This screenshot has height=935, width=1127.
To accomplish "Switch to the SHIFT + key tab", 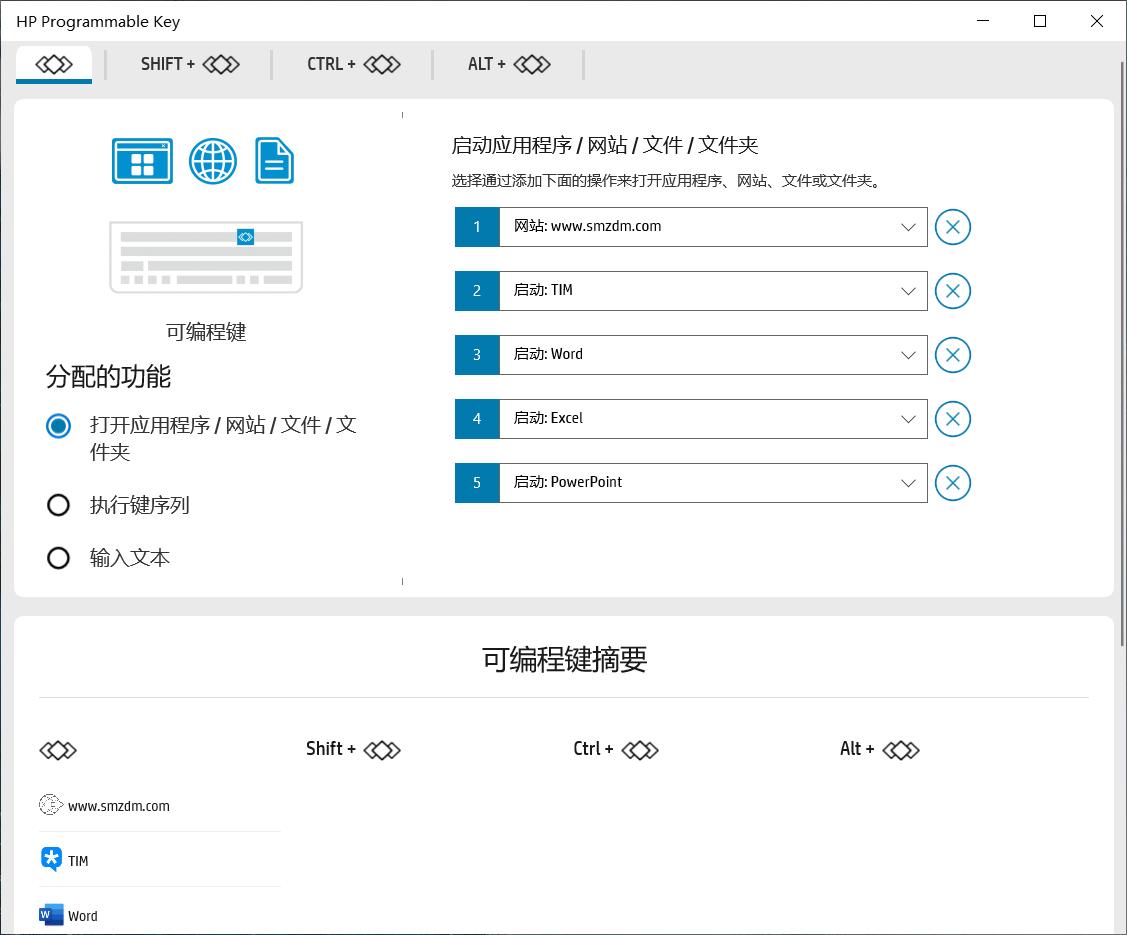I will tap(190, 64).
